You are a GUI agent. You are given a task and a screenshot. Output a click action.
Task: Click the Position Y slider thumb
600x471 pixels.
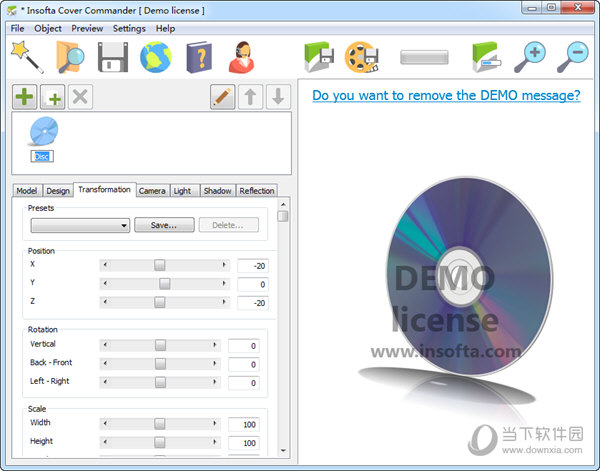click(165, 284)
